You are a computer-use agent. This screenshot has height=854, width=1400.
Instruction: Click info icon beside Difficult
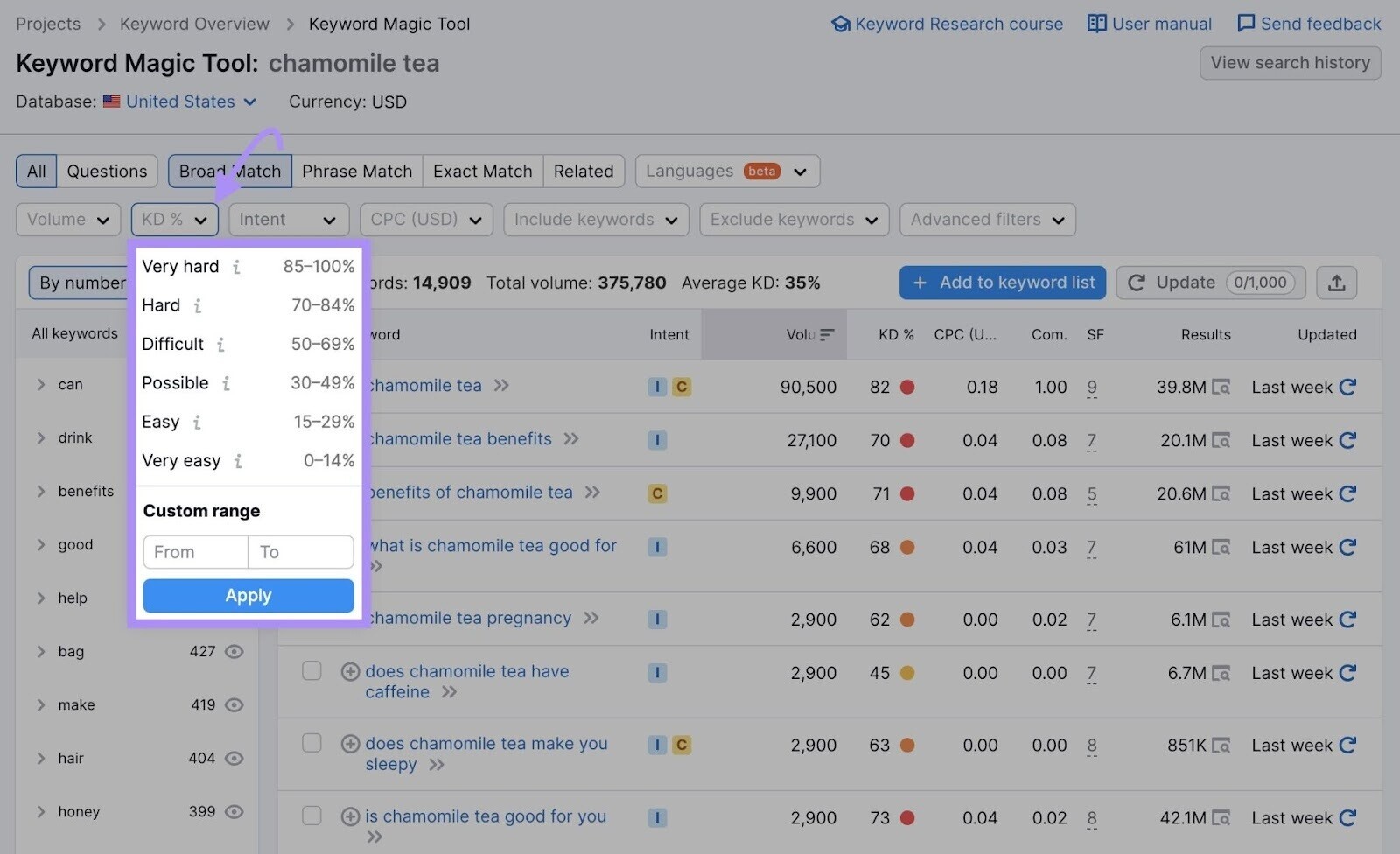[x=220, y=345]
